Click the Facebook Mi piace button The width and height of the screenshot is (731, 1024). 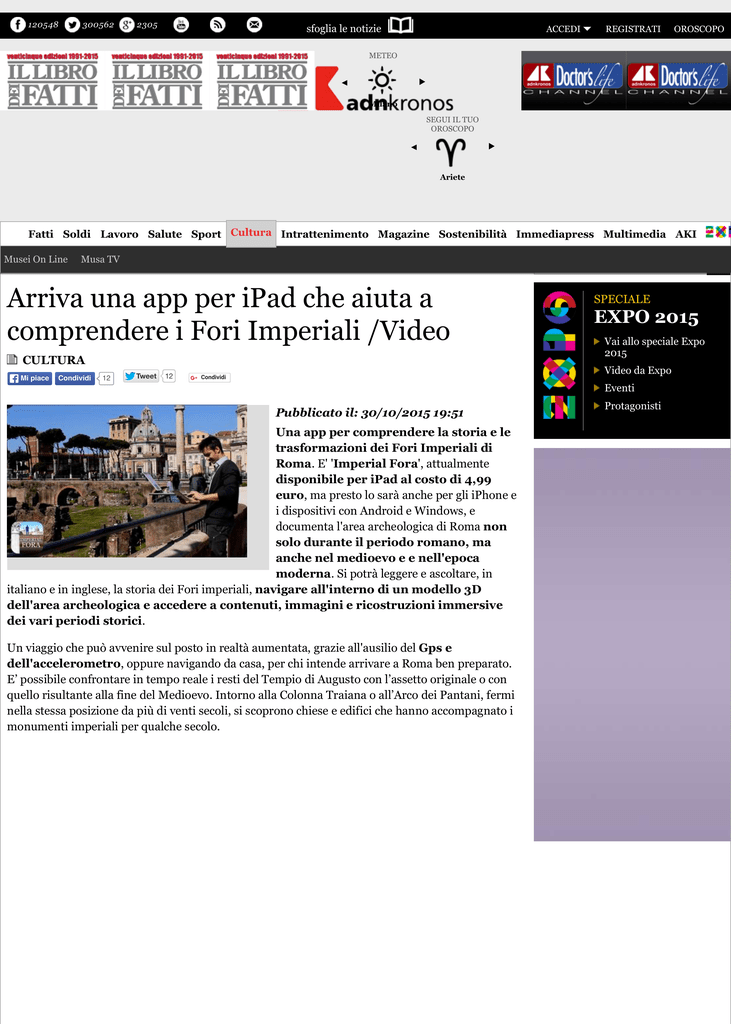point(29,378)
